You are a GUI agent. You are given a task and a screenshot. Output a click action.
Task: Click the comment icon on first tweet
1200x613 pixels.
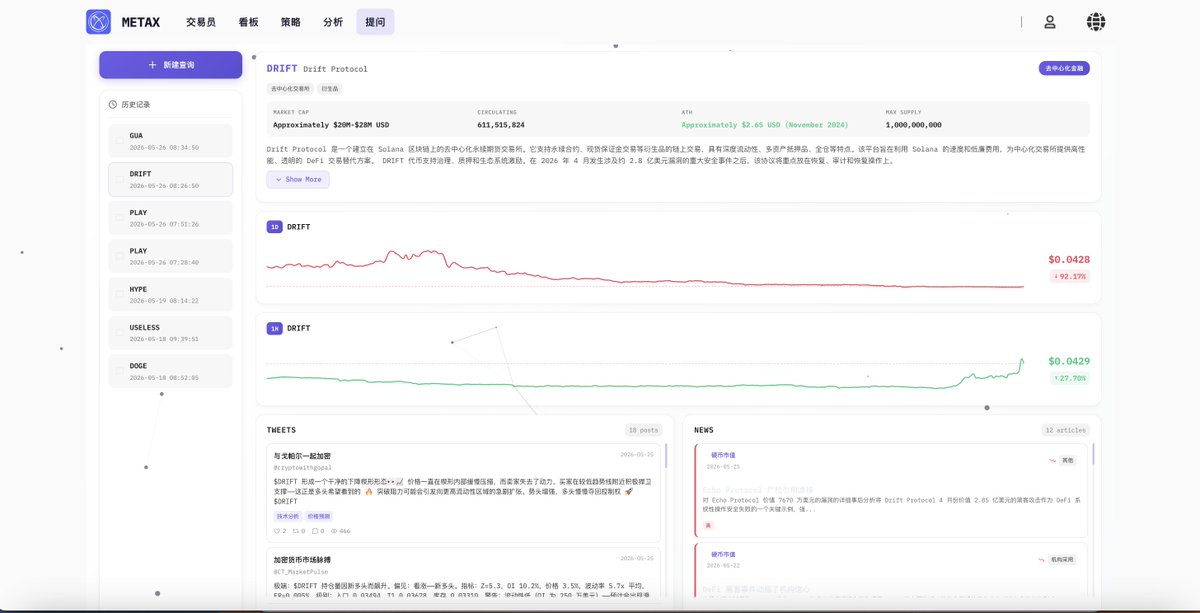[315, 531]
